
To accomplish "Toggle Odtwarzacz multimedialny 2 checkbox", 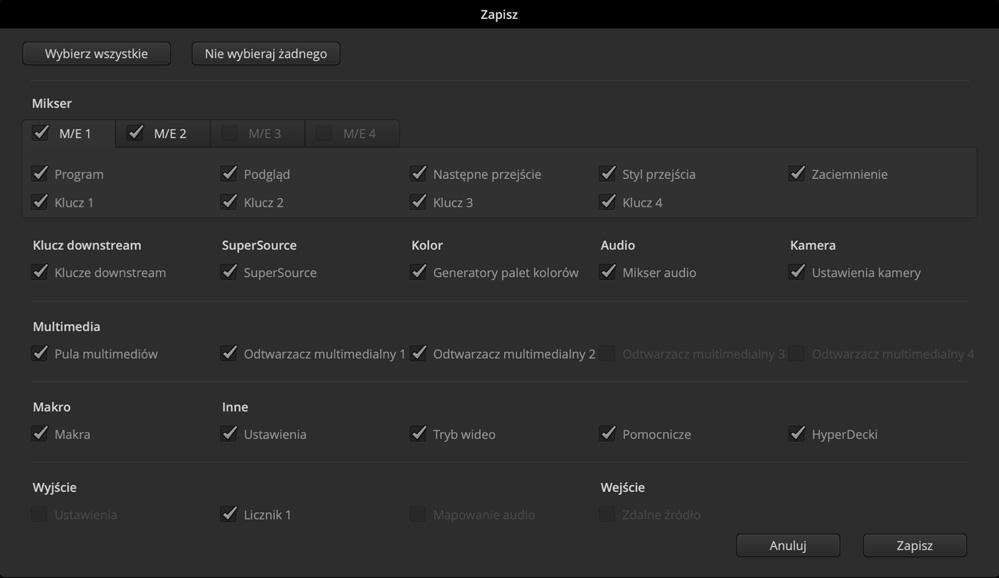I will click(418, 353).
